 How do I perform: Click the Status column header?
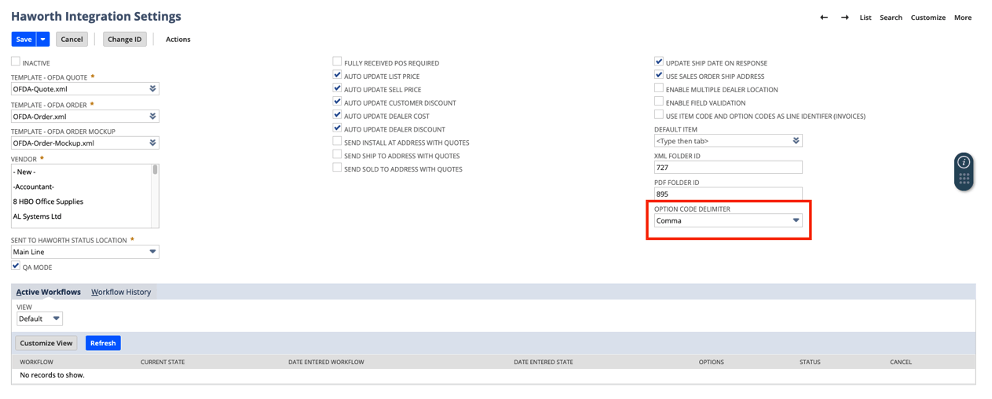coord(810,362)
